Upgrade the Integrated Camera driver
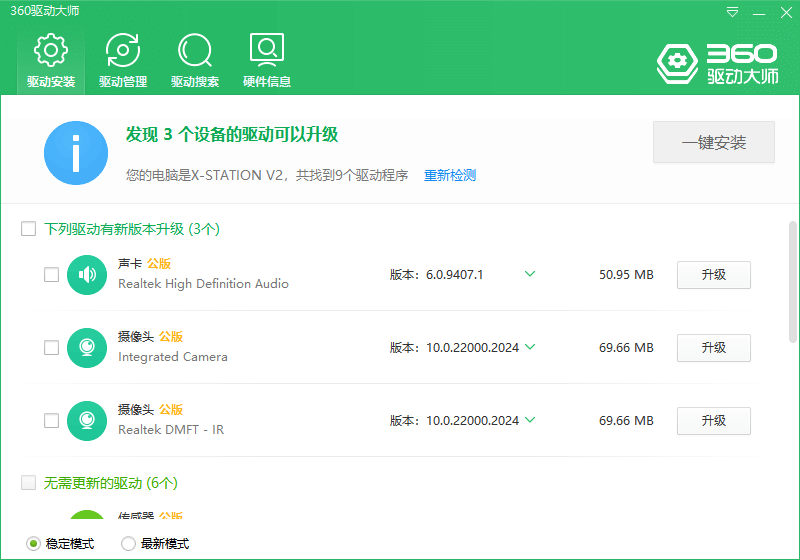 point(714,348)
